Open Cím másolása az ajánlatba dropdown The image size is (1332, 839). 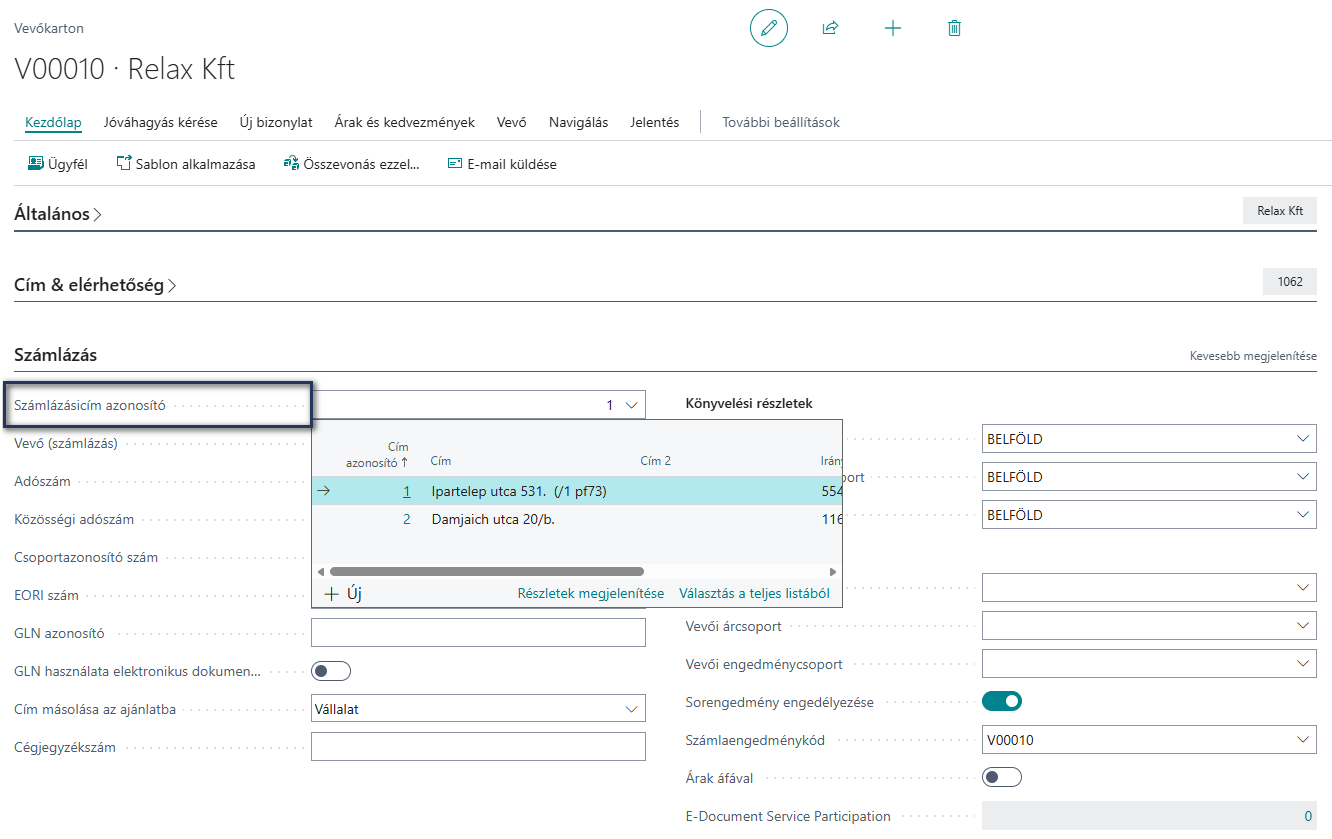tap(478, 709)
